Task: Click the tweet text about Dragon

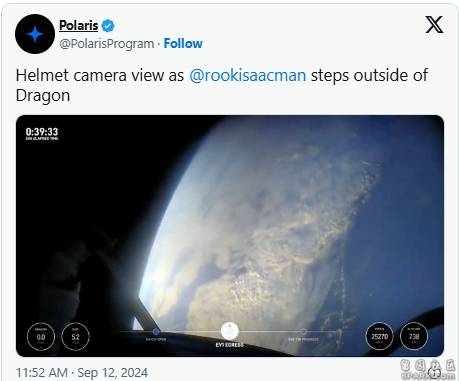Action: 222,85
